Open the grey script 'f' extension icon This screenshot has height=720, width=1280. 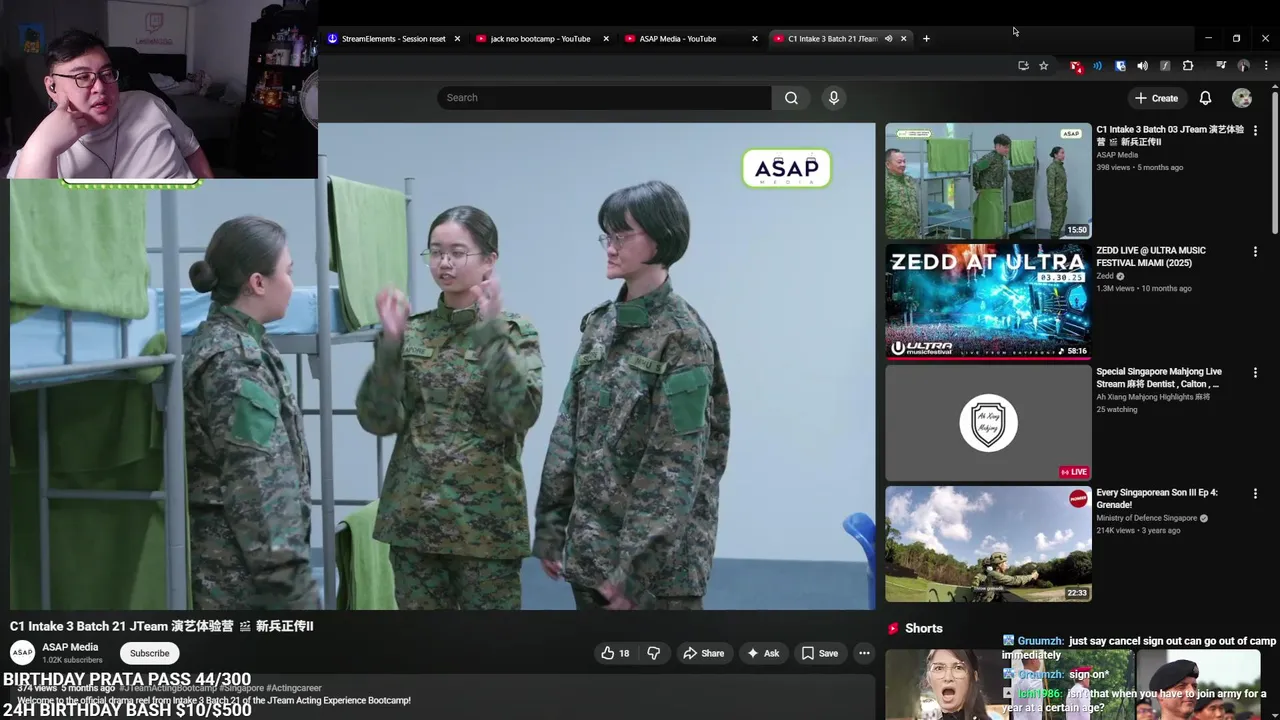pos(1165,66)
